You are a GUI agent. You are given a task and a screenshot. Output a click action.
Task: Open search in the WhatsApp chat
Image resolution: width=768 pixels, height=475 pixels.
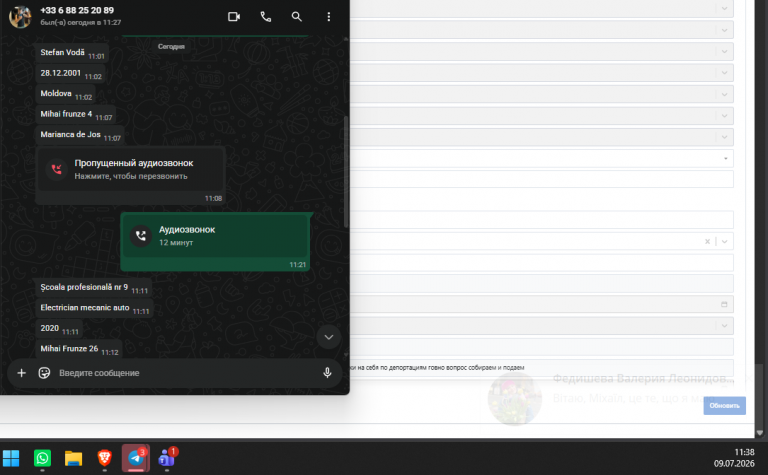[296, 17]
